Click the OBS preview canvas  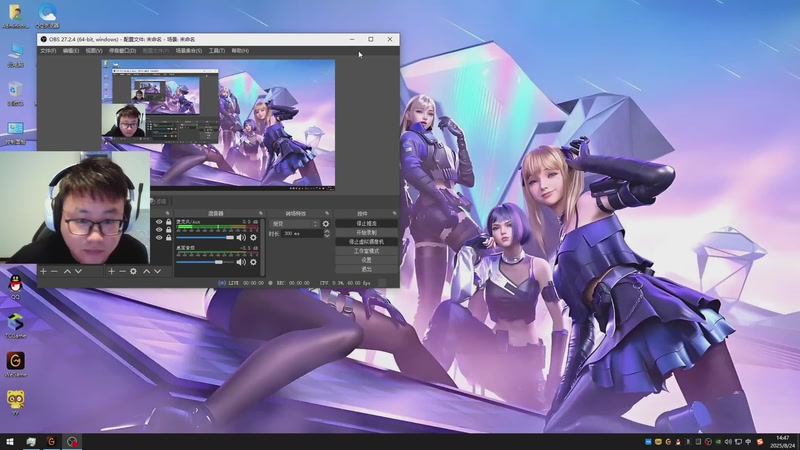(218, 126)
